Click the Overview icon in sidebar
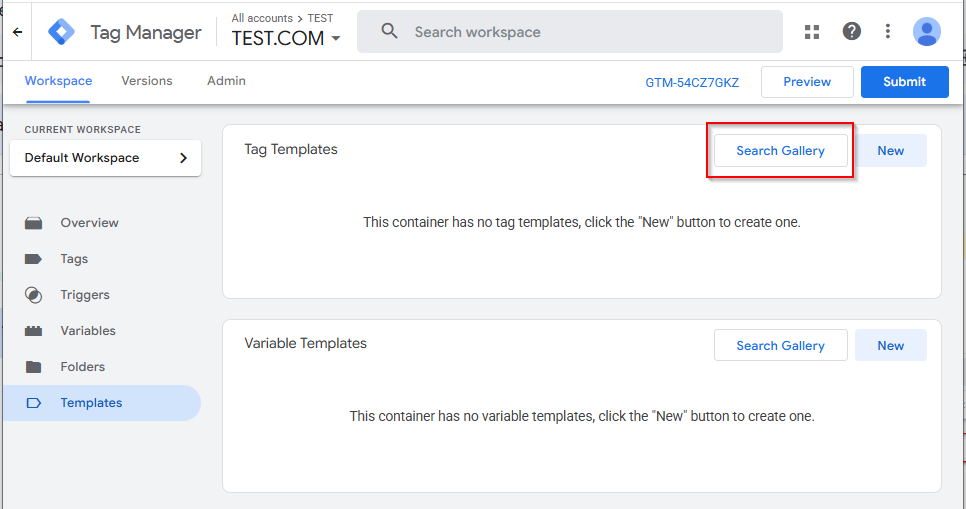The height and width of the screenshot is (509, 966). [x=33, y=223]
